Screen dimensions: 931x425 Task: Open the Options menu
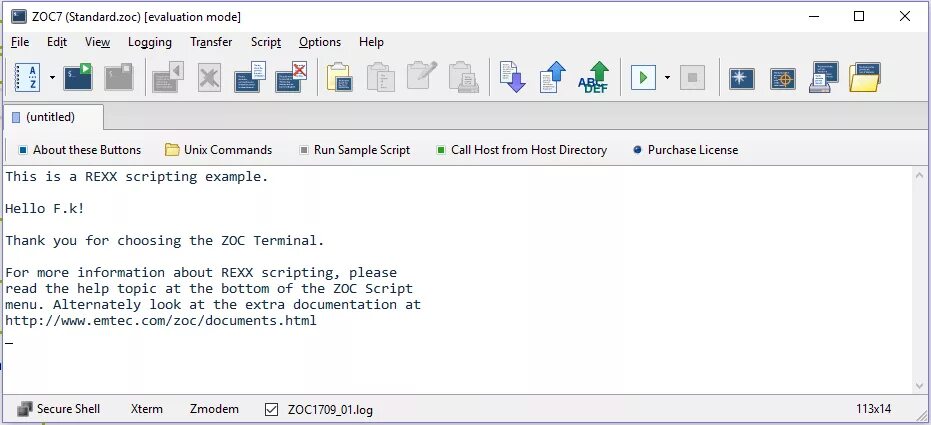[320, 42]
